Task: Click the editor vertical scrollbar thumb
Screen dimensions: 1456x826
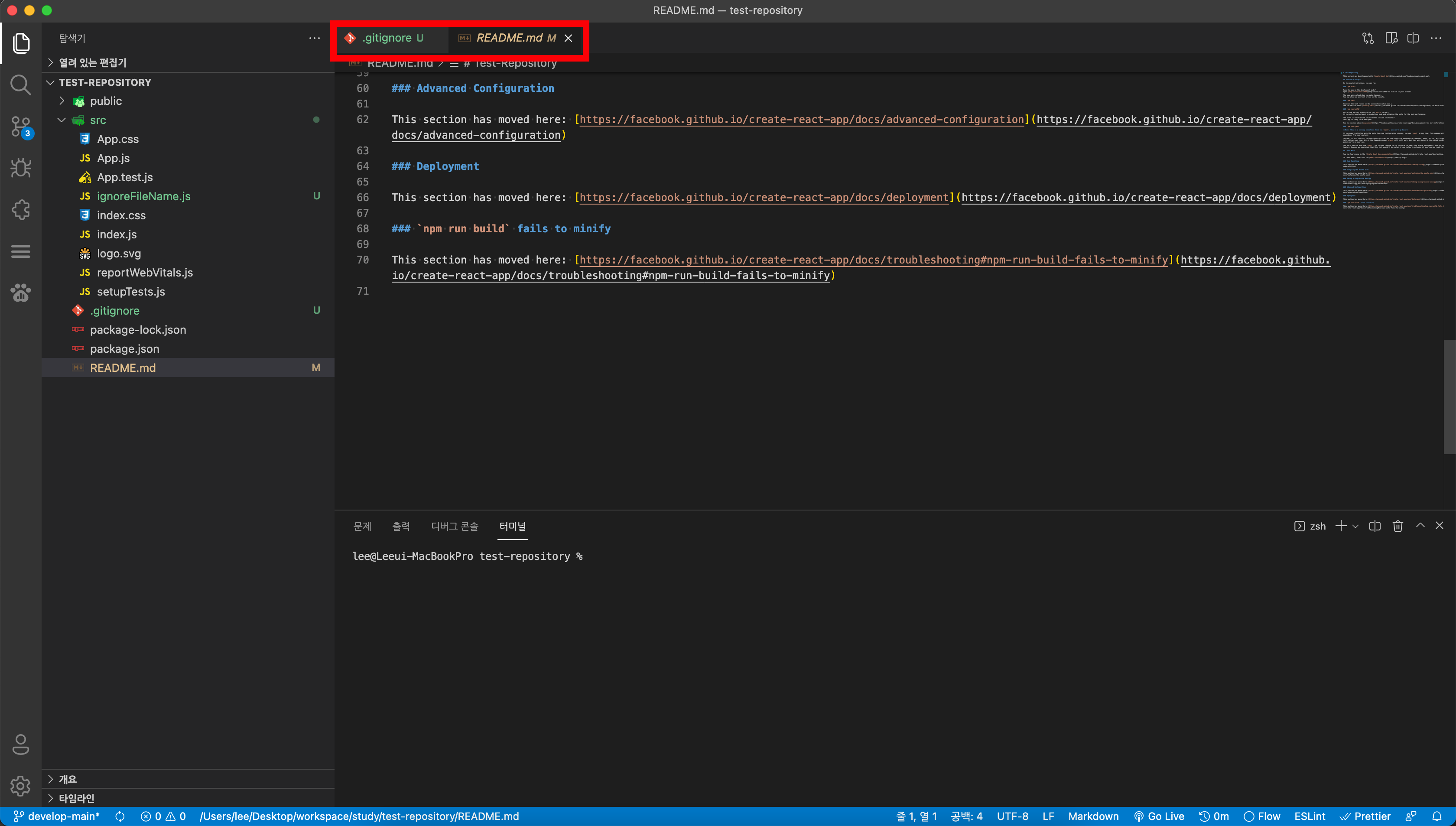Action: pyautogui.click(x=1449, y=397)
